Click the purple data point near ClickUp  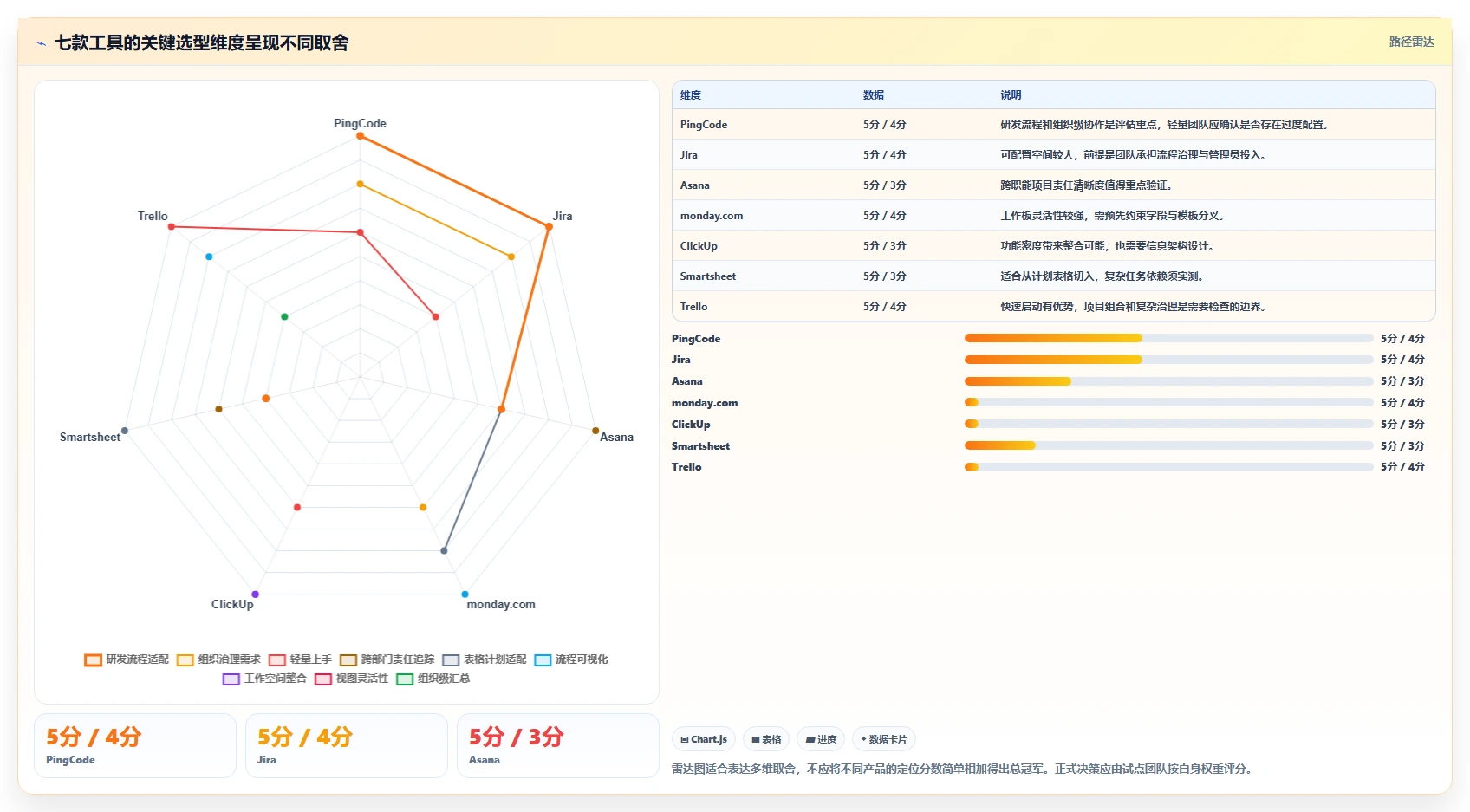[x=255, y=594]
